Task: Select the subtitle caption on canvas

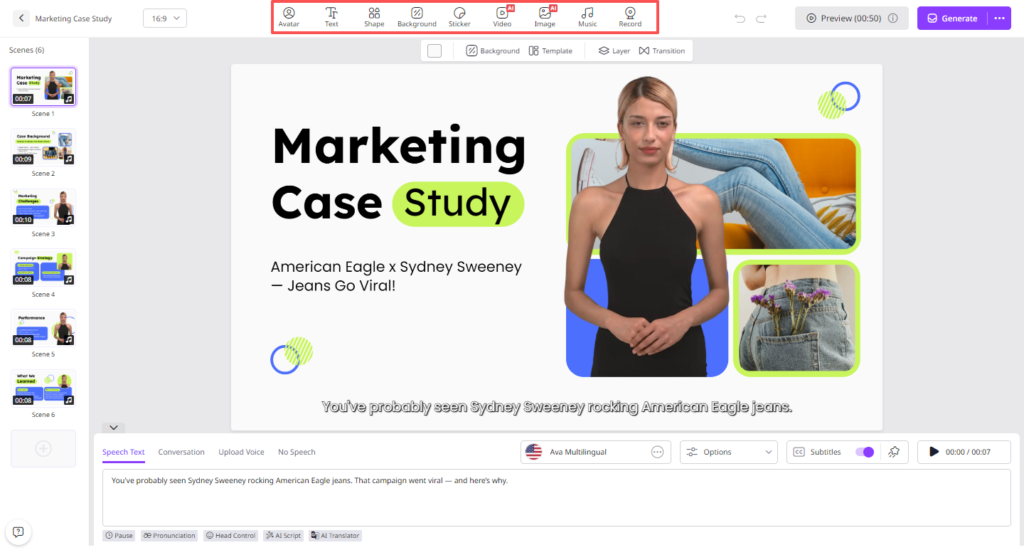Action: [x=556, y=407]
